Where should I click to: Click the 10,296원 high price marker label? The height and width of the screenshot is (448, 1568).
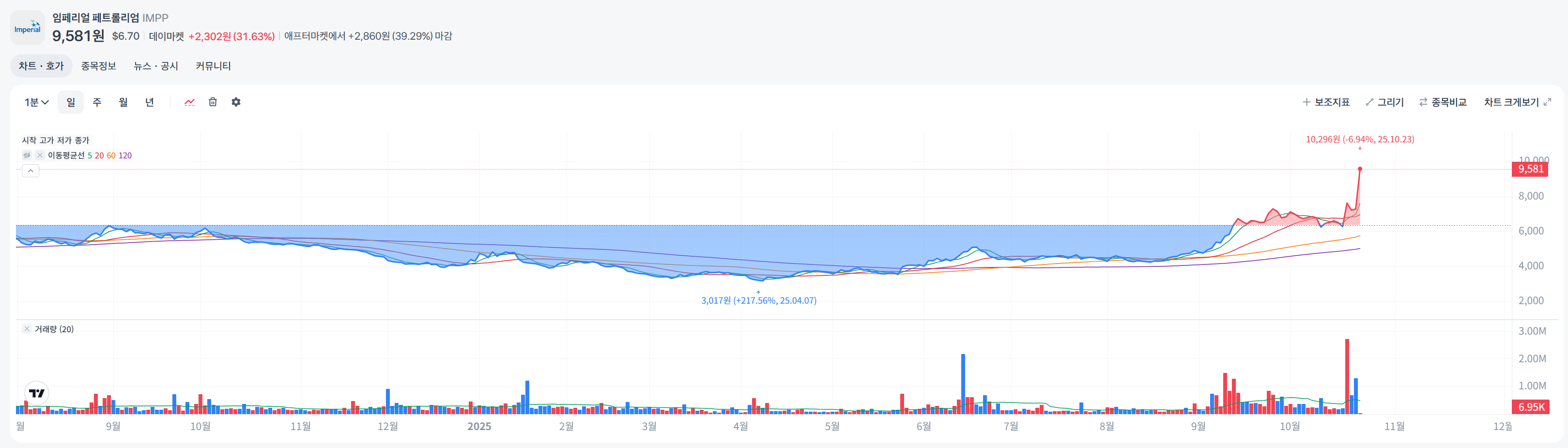tap(1360, 139)
